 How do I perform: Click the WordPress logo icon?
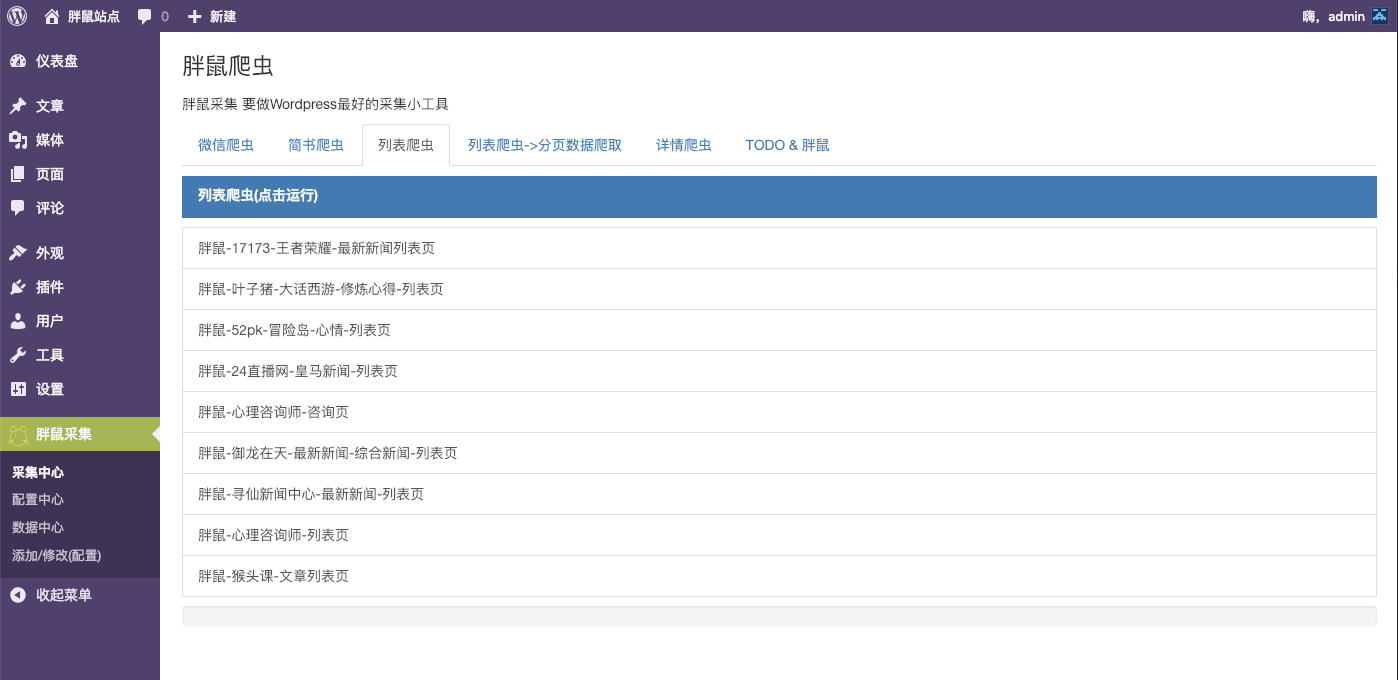(x=17, y=16)
